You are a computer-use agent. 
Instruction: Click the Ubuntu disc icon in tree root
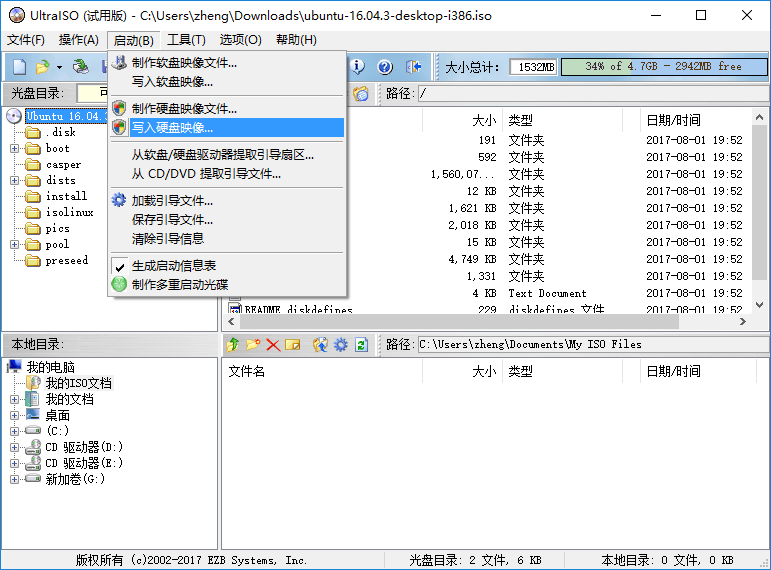pos(14,116)
